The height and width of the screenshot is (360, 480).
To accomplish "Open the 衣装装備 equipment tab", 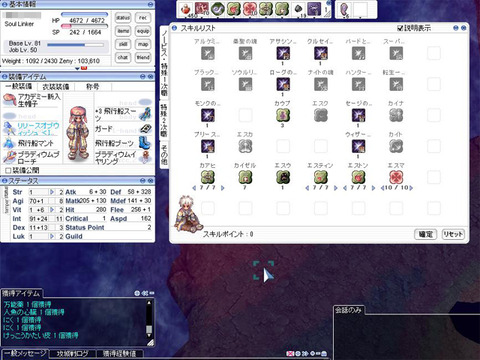I will (x=56, y=87).
